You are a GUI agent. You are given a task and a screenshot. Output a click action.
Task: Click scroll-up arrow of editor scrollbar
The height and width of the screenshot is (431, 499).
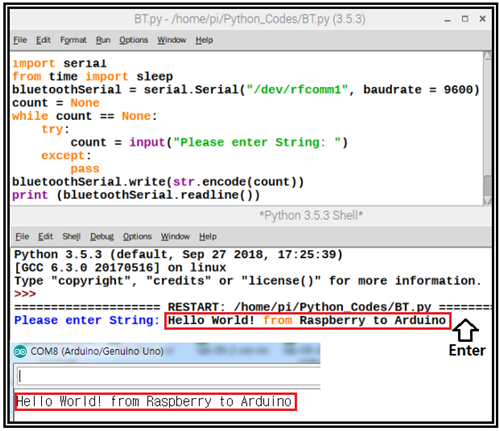click(487, 56)
